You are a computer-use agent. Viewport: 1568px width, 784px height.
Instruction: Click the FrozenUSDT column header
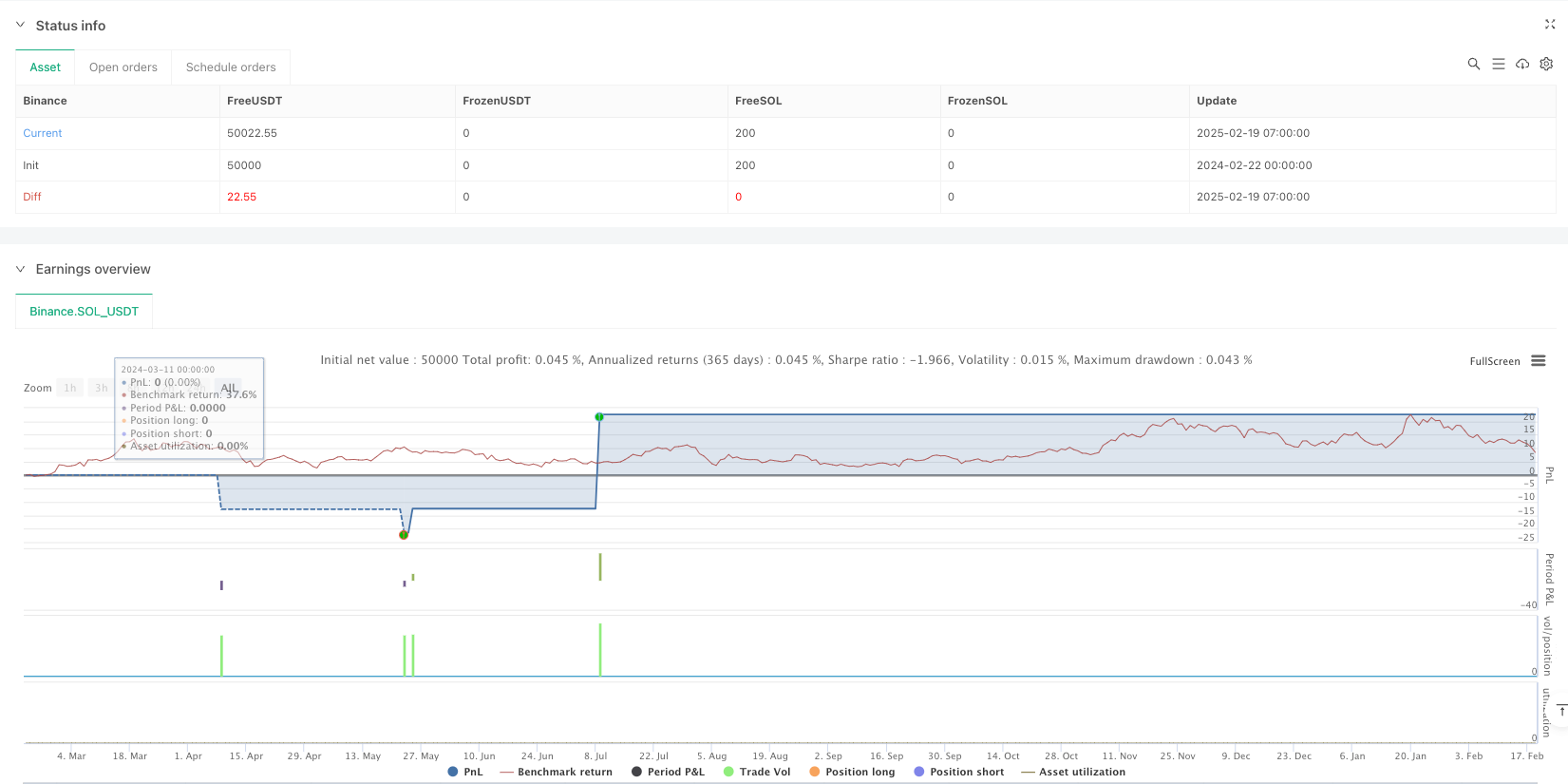(x=497, y=101)
